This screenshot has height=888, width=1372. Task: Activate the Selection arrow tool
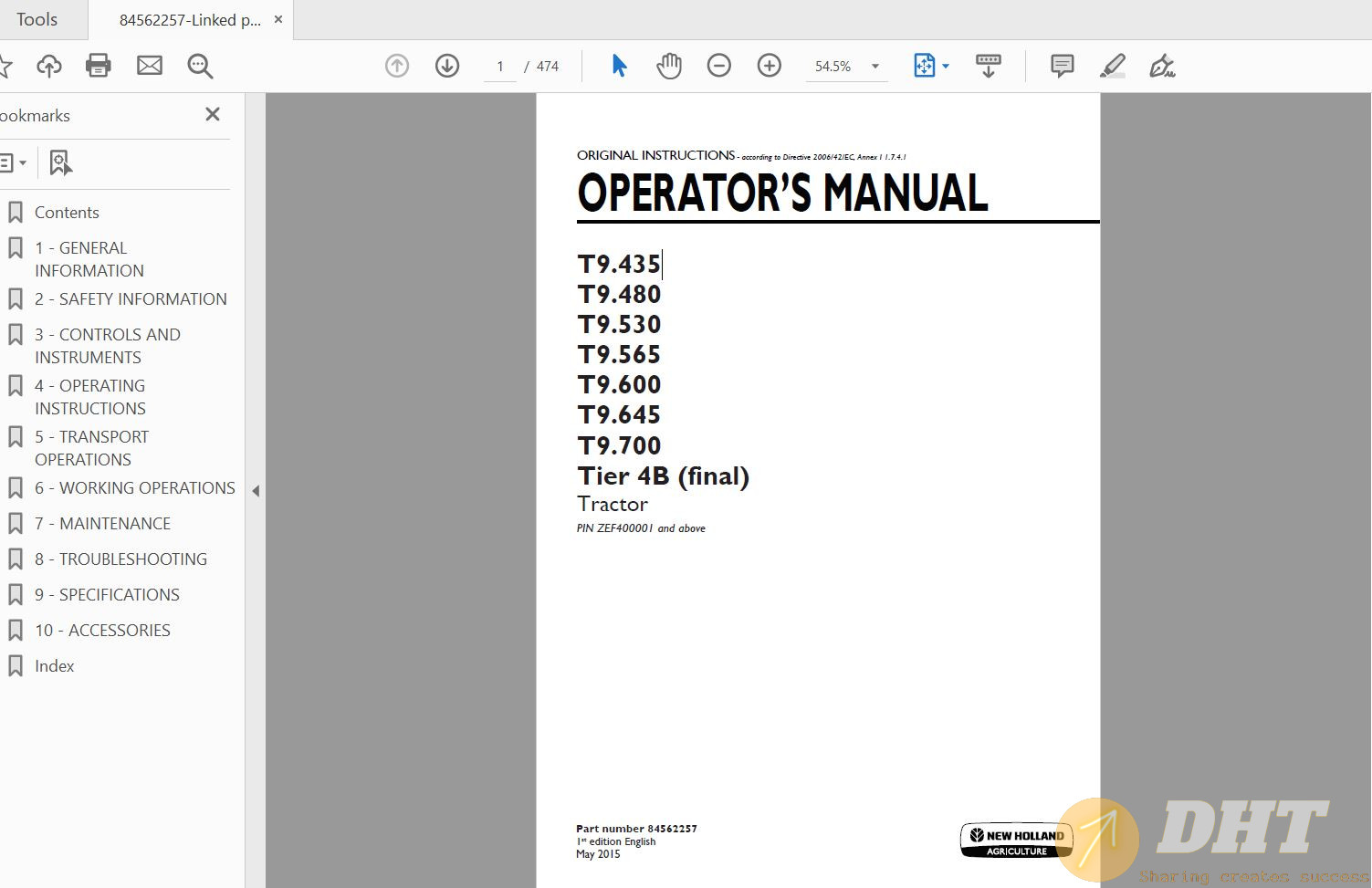point(619,66)
